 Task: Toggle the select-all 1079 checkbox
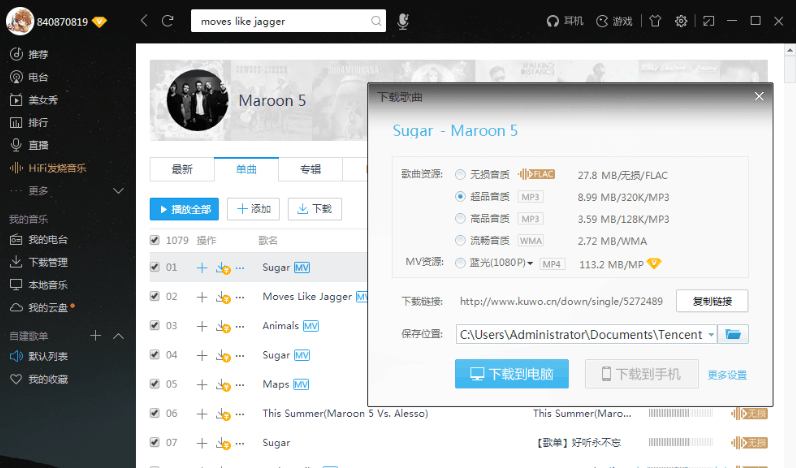point(155,240)
